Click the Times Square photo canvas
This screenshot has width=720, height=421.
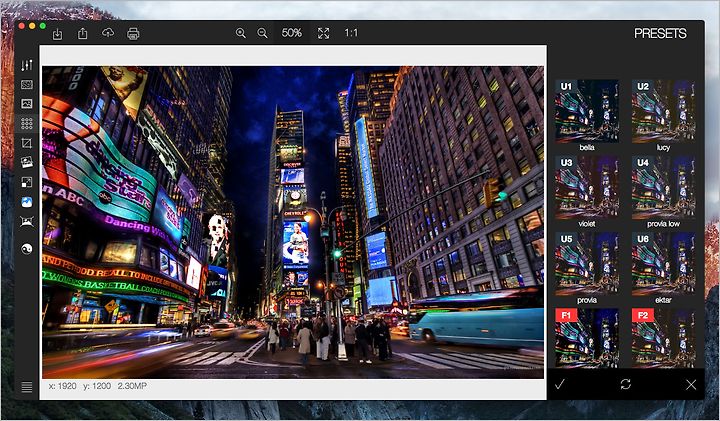pos(293,222)
